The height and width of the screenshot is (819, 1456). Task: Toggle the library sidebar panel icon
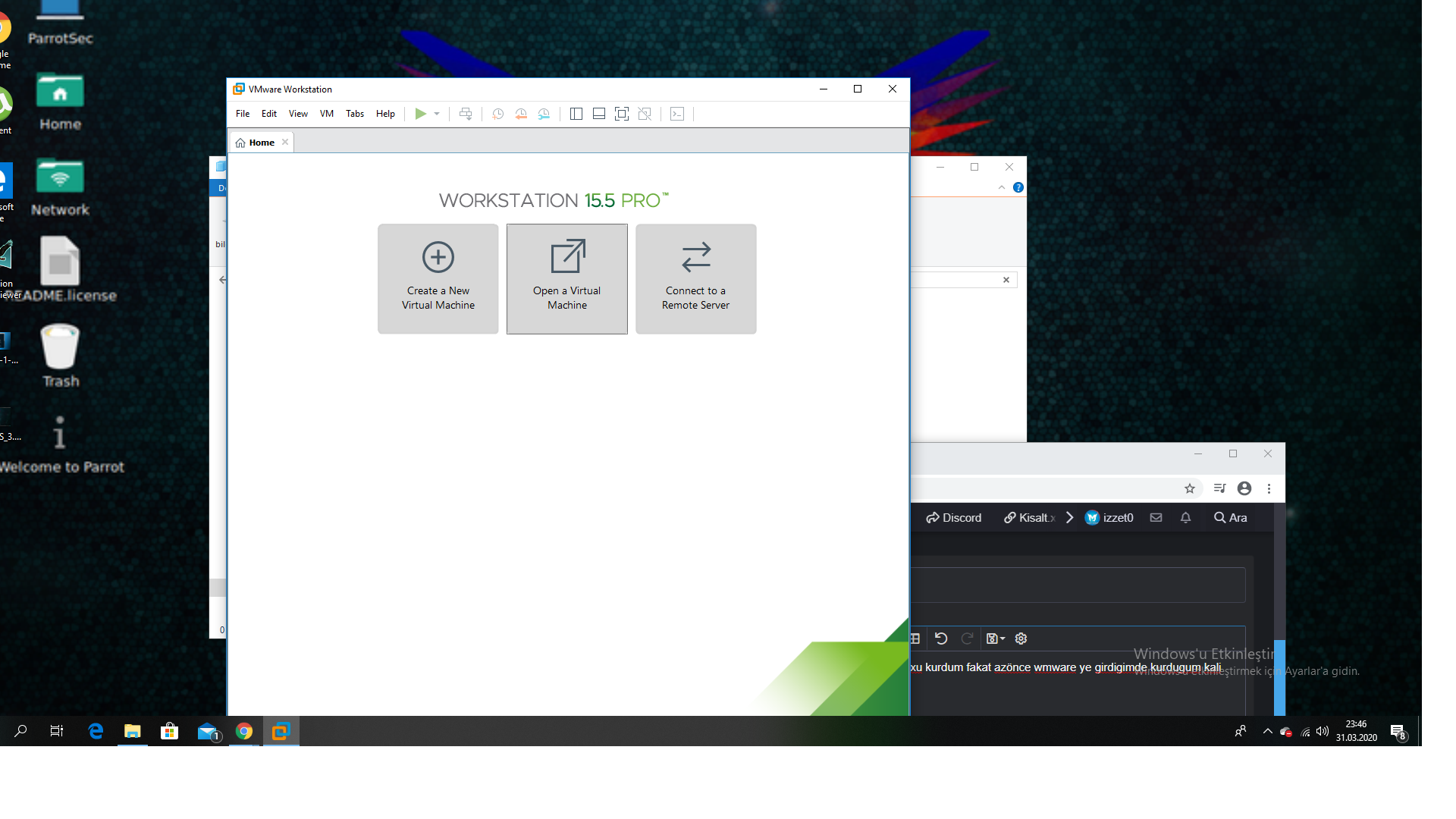(x=576, y=114)
